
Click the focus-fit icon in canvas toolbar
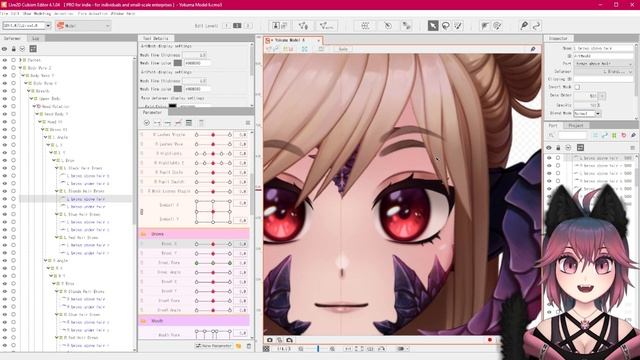tap(305, 49)
